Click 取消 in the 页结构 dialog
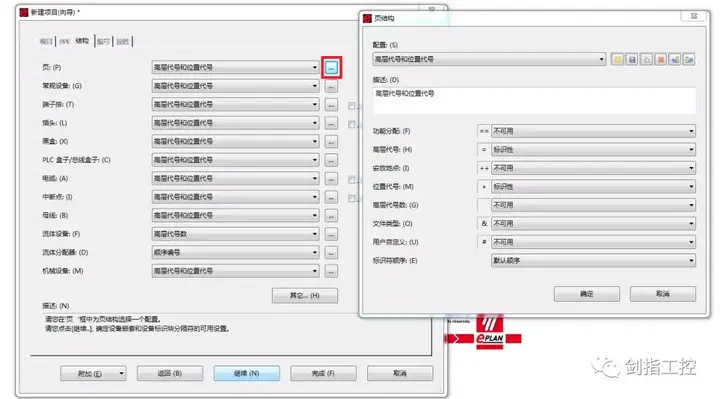The width and height of the screenshot is (720, 399). click(663, 294)
